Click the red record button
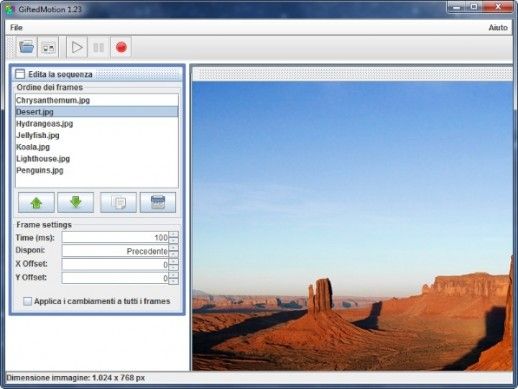The height and width of the screenshot is (389, 518). pyautogui.click(x=121, y=47)
